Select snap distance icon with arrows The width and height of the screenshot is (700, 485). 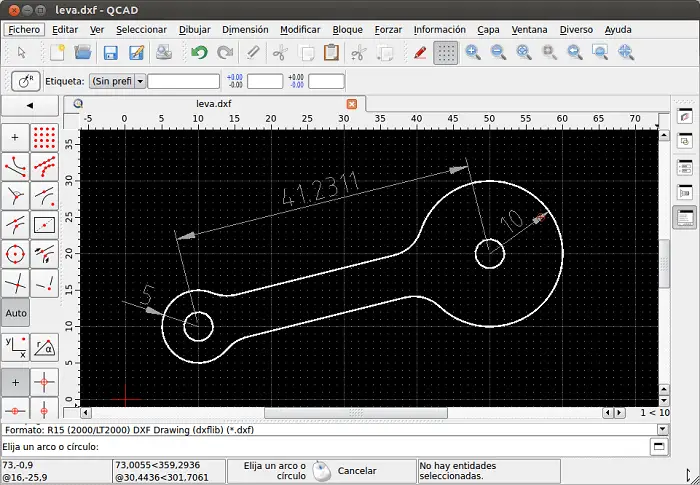pos(44,254)
